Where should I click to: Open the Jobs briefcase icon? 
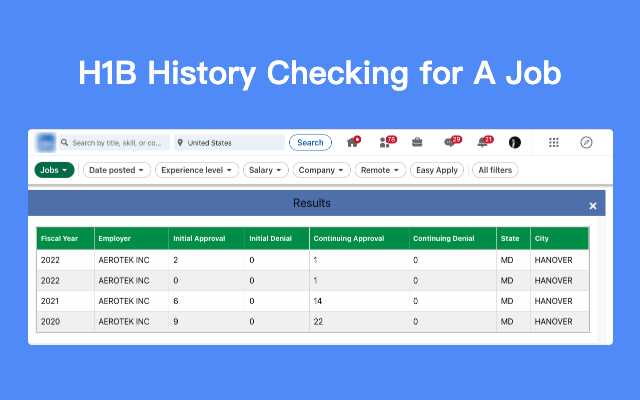417,142
